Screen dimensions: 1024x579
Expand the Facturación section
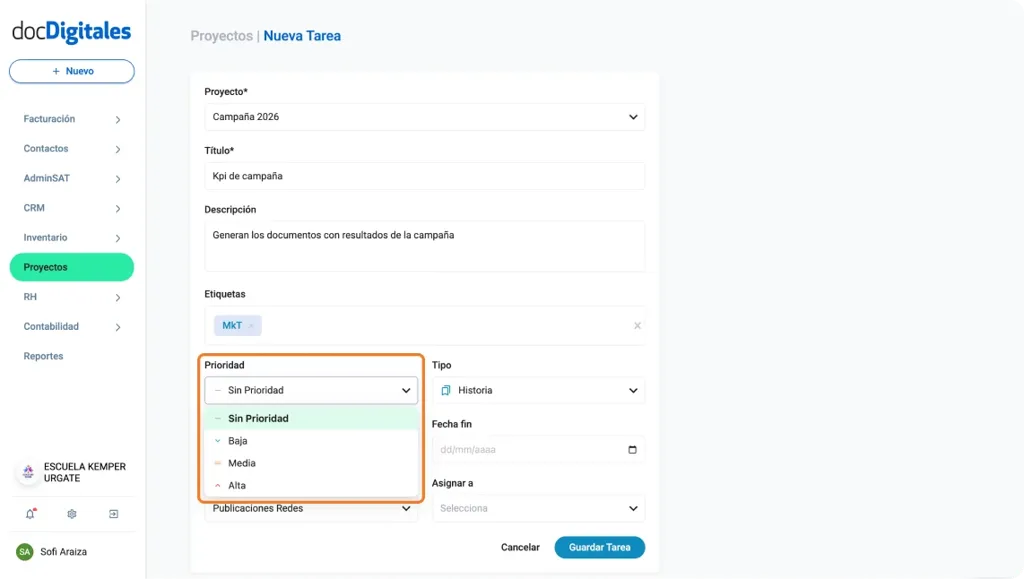[52, 118]
